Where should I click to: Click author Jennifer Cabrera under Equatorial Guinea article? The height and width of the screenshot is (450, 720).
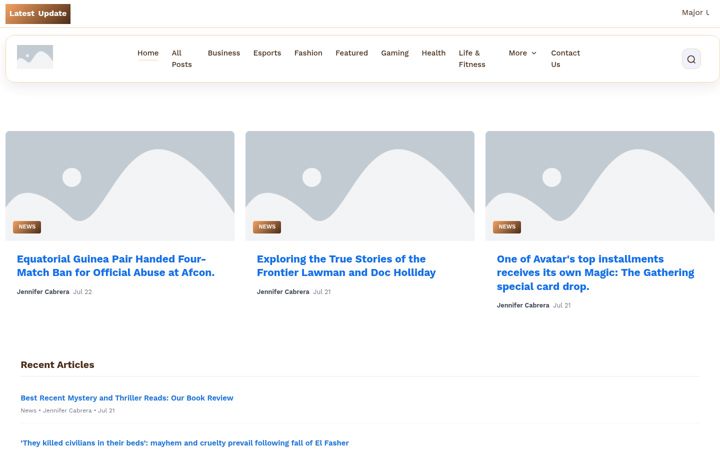click(x=43, y=292)
